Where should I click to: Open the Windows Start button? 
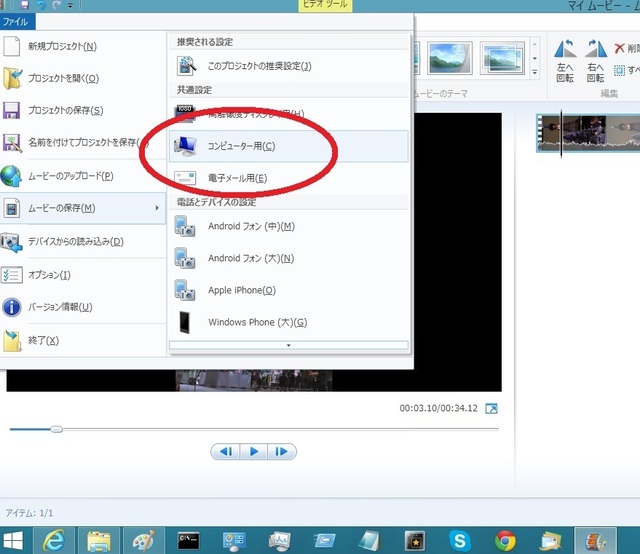pos(13,541)
